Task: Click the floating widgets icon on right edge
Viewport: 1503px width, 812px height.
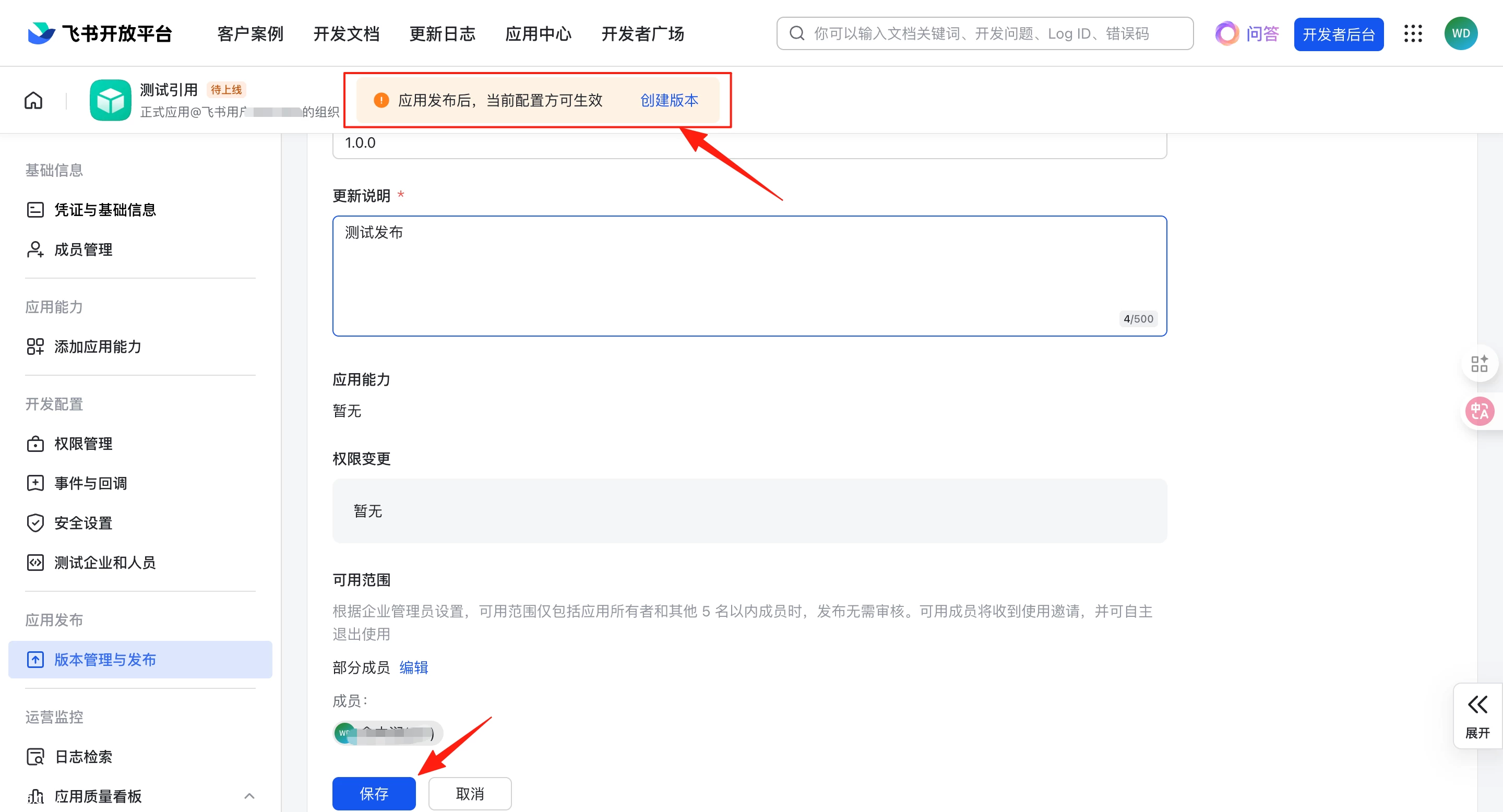Action: click(x=1479, y=364)
